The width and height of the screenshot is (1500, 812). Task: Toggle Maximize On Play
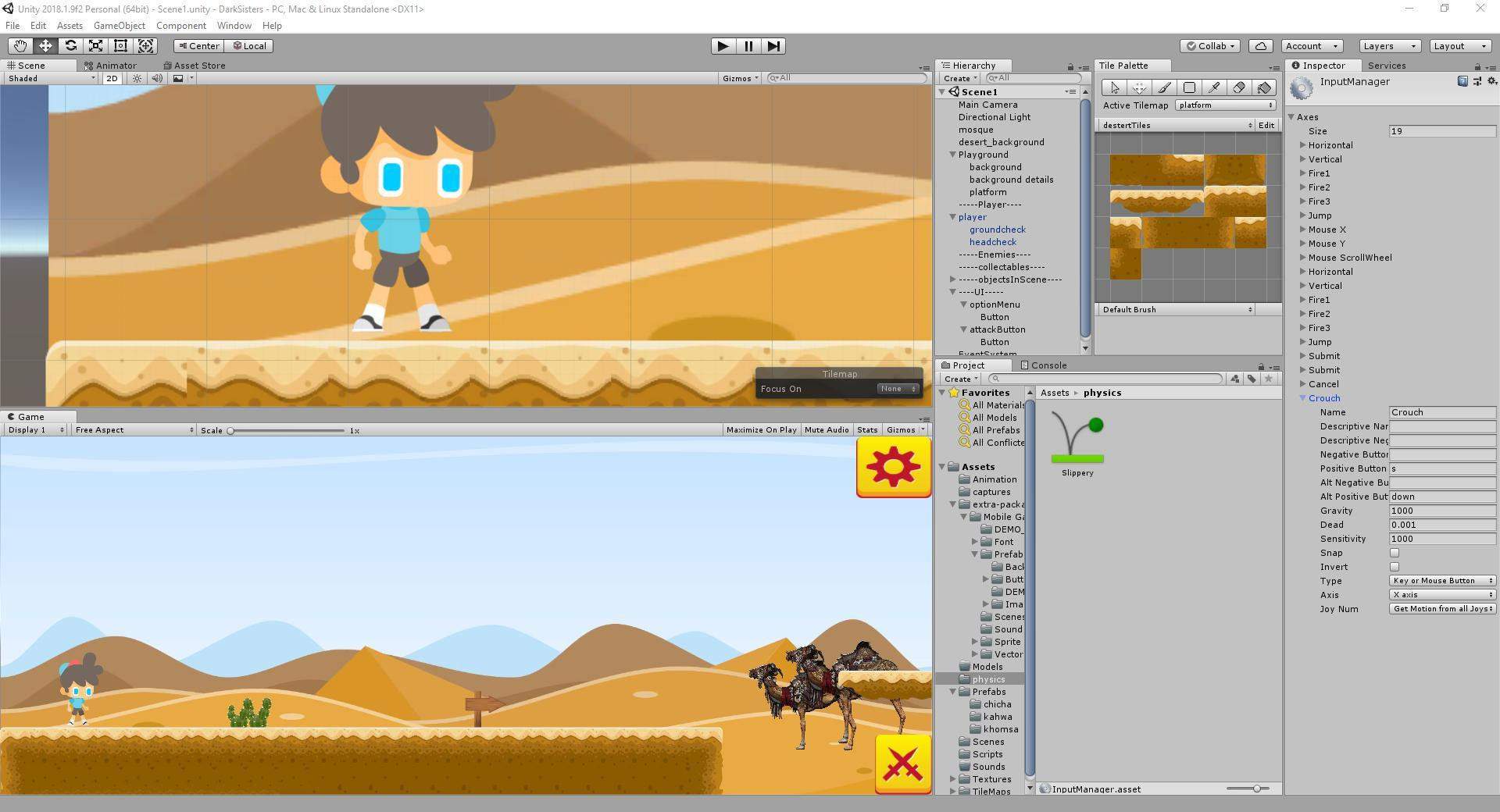click(761, 430)
